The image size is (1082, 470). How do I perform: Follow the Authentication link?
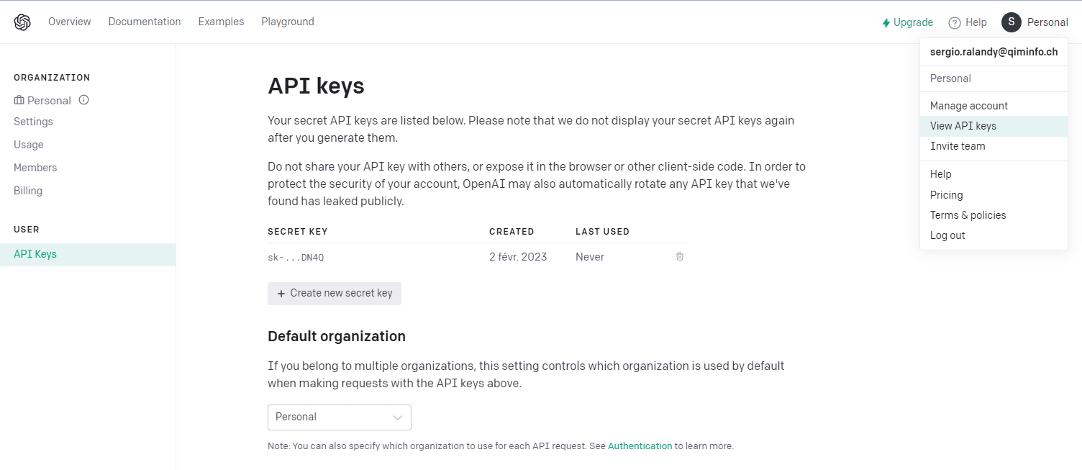pos(640,446)
